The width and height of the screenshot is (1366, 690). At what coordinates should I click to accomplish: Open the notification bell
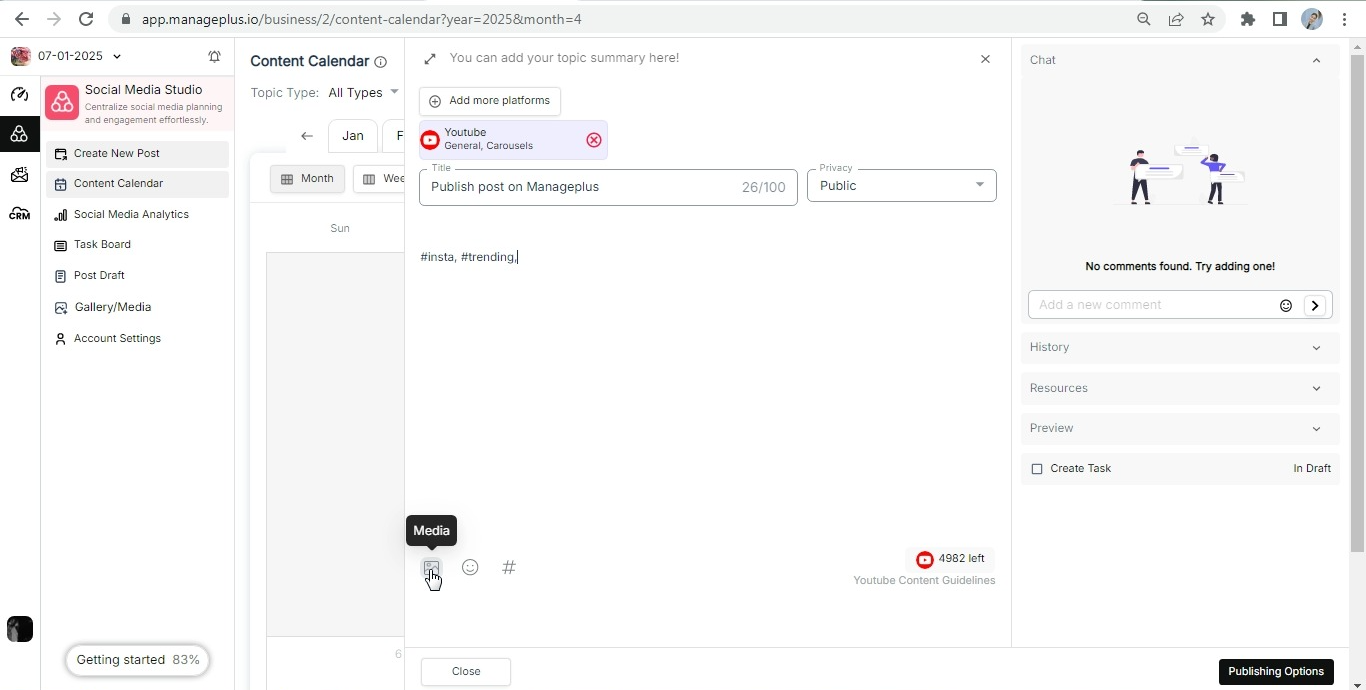tap(214, 57)
